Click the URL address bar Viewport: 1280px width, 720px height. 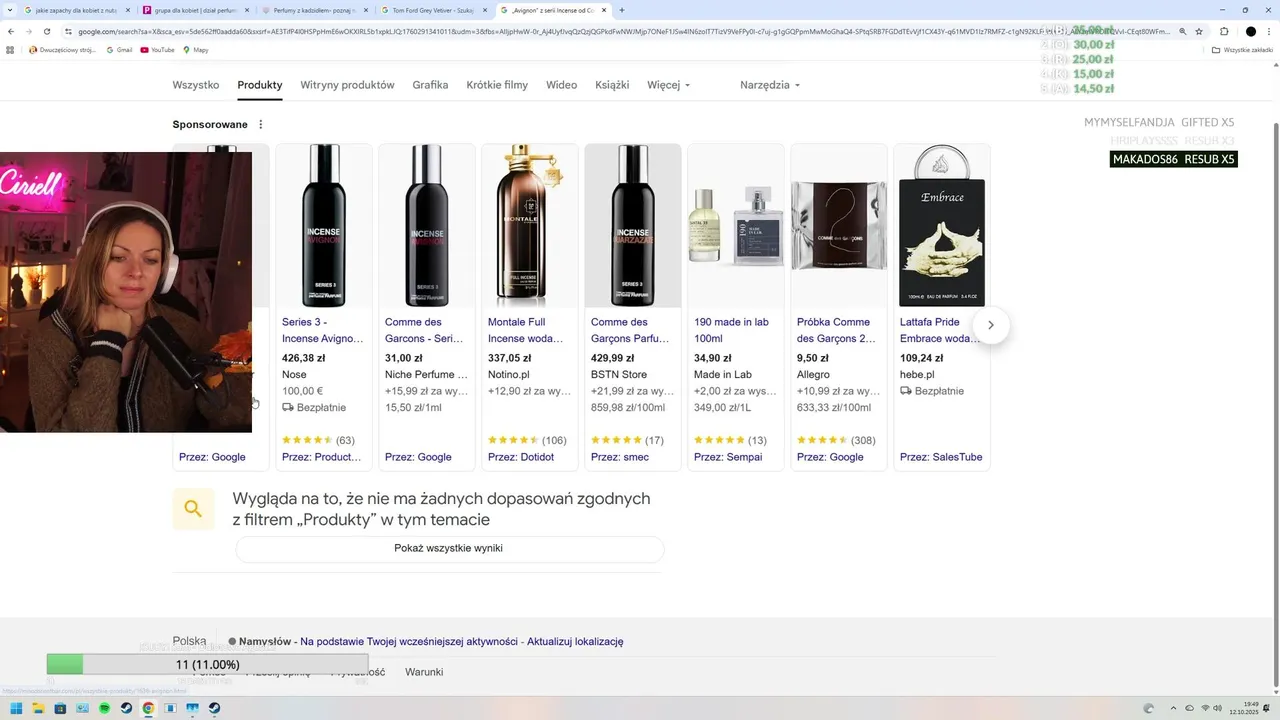[x=620, y=31]
